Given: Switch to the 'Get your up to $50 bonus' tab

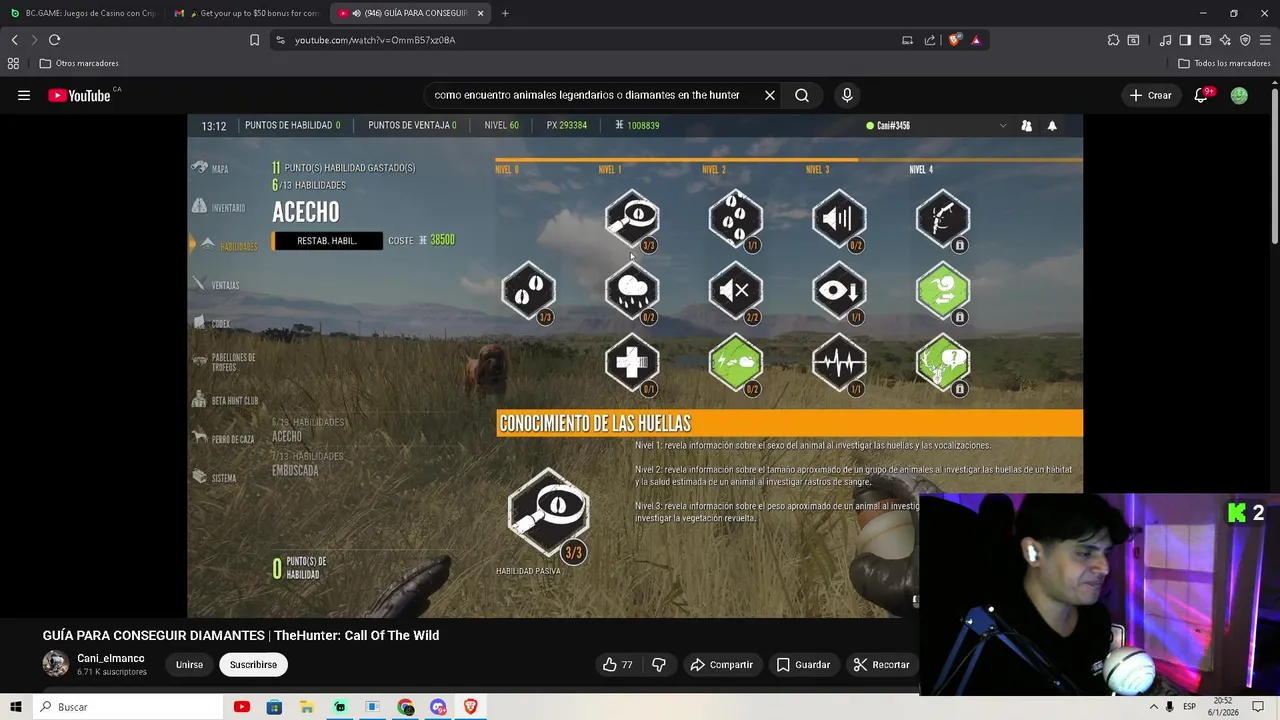Looking at the screenshot, I should pos(246,13).
